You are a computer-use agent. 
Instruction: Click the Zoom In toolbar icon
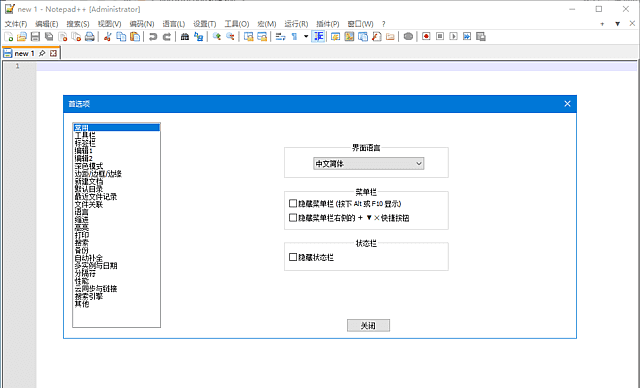[217, 37]
